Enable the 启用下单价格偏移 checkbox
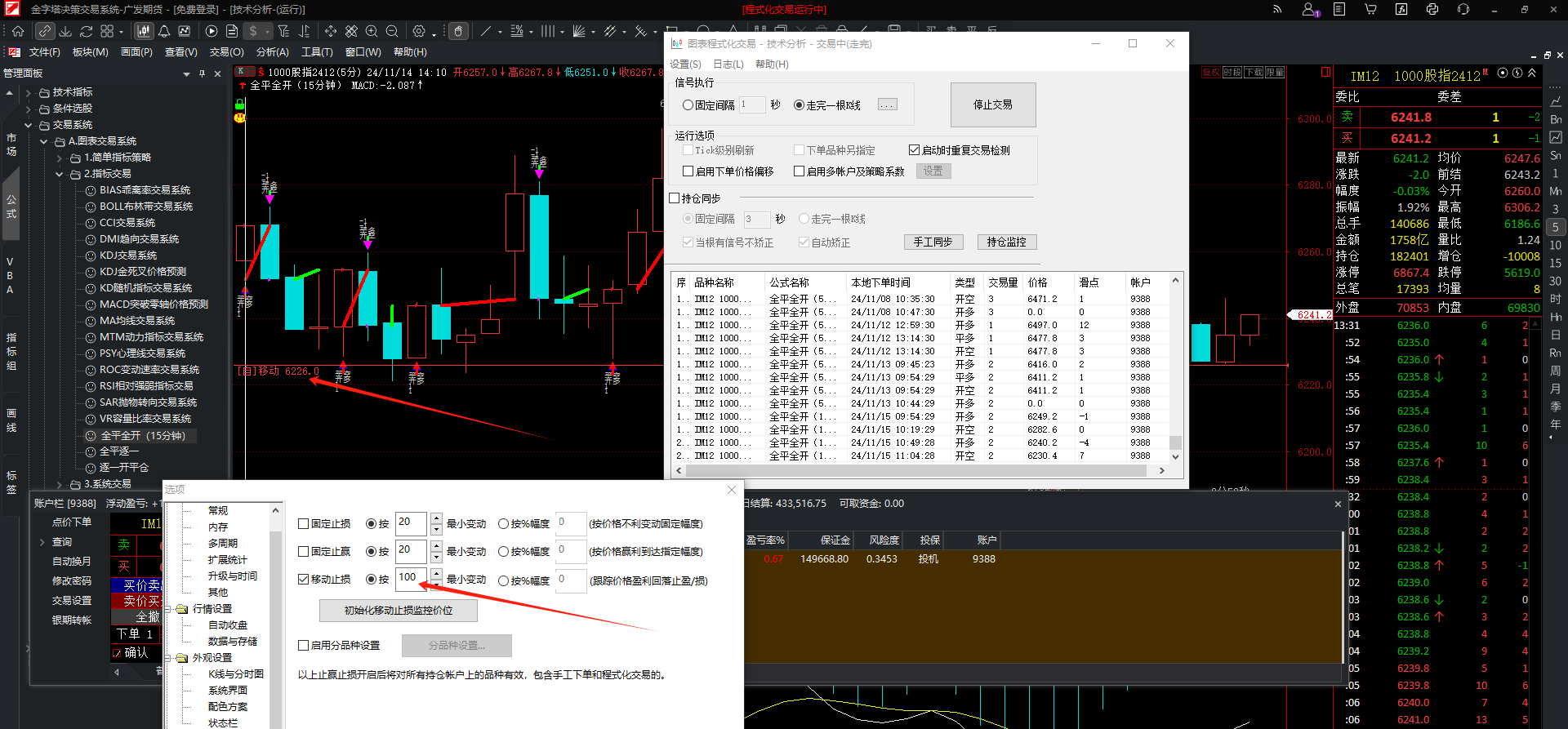This screenshot has width=1568, height=729. point(688,171)
